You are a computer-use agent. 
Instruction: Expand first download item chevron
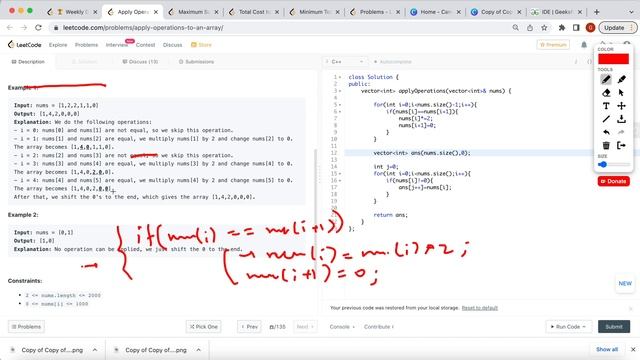coord(95,350)
